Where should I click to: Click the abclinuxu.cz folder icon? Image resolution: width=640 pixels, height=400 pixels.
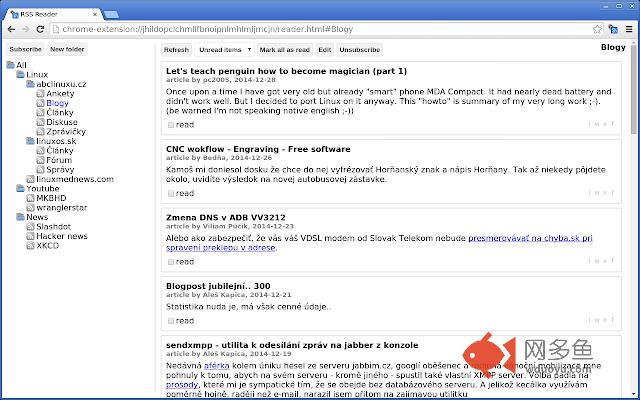[30, 84]
